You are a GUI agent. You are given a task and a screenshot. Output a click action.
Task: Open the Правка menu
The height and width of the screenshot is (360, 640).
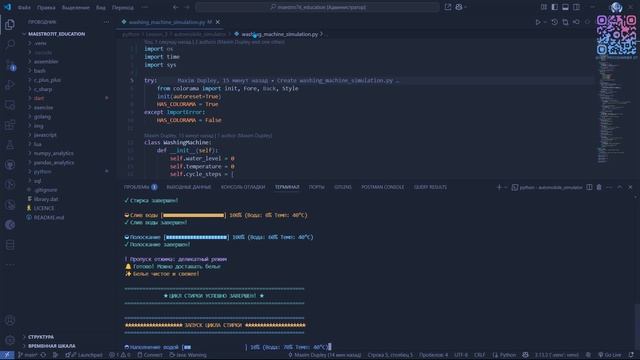[46, 7]
